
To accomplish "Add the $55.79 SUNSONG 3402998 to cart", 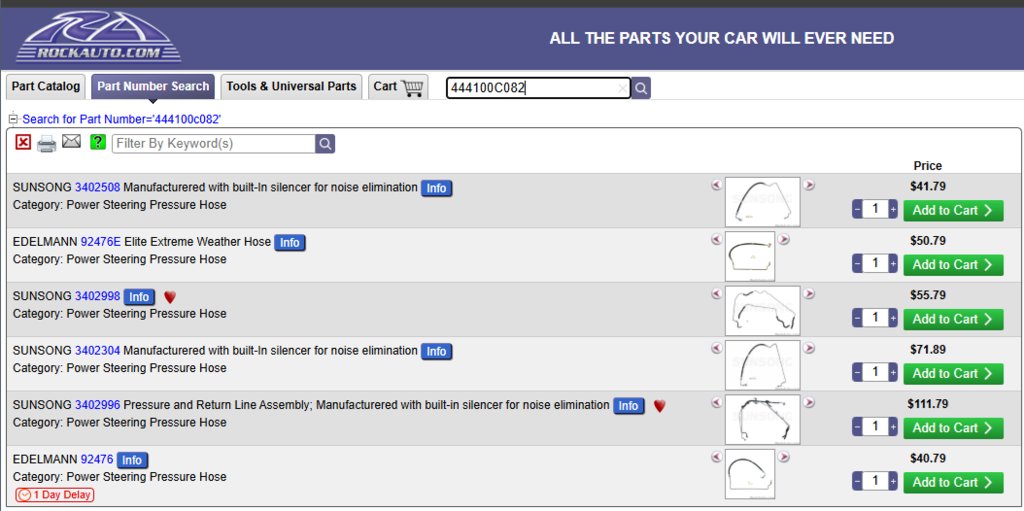I will 953,319.
